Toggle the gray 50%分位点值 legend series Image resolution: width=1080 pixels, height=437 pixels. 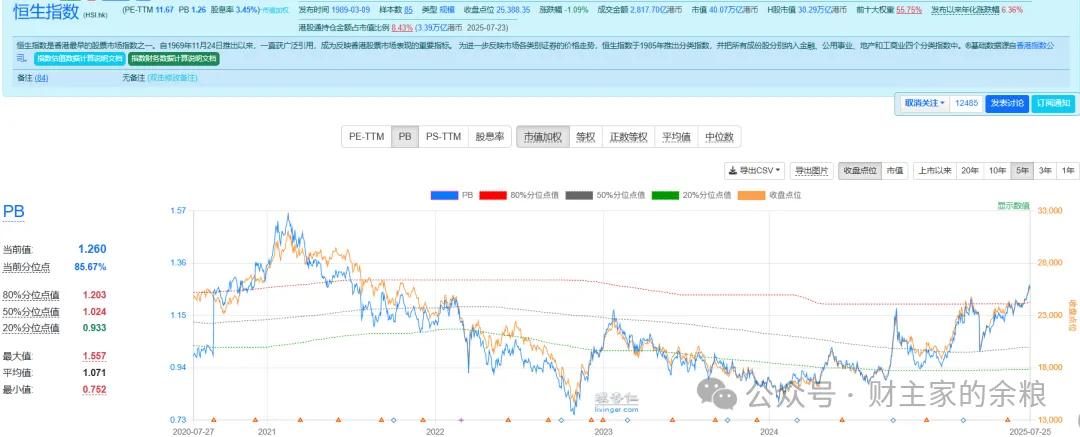(605, 195)
